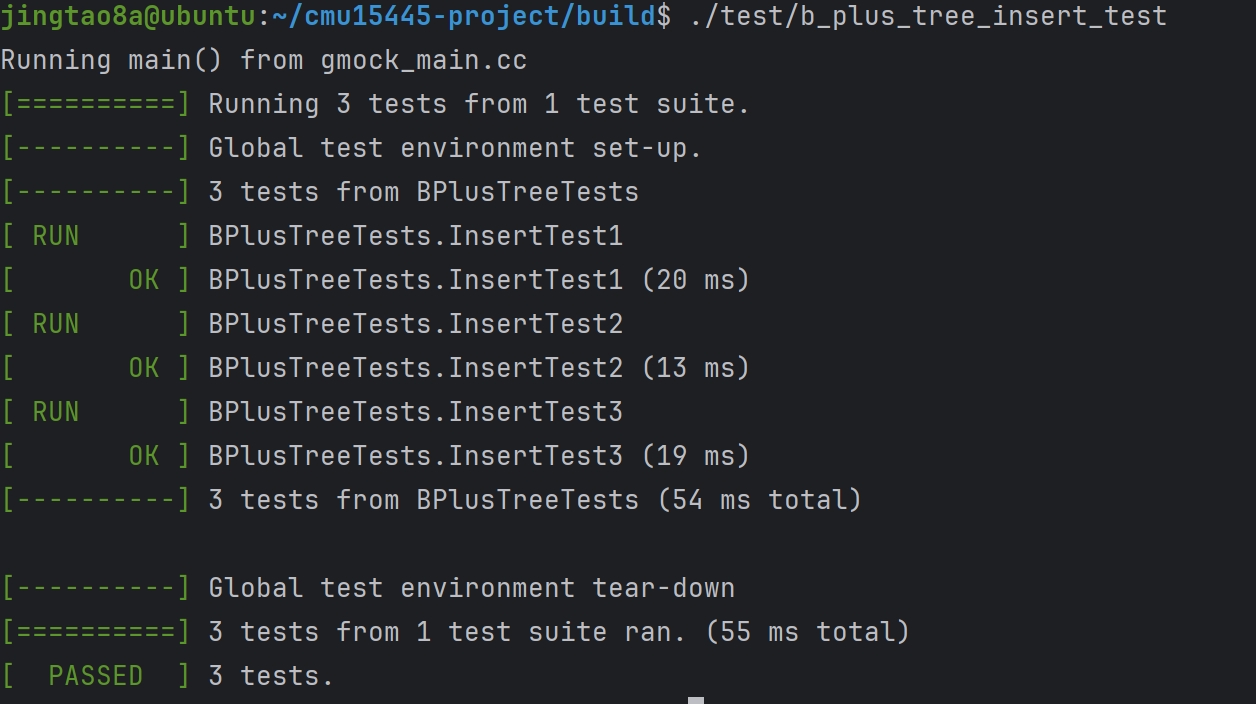Click the OK tag for InsertTest2

[x=144, y=368]
